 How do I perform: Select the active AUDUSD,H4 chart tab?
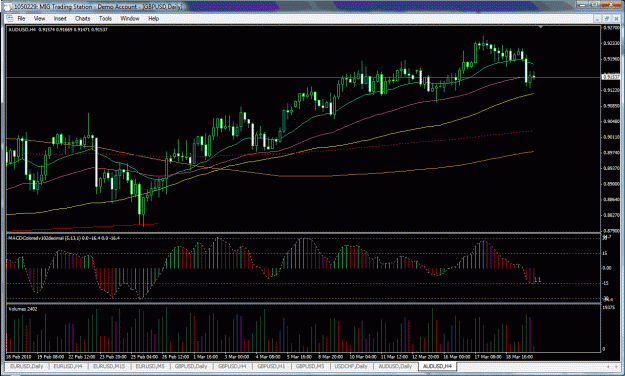pos(437,366)
